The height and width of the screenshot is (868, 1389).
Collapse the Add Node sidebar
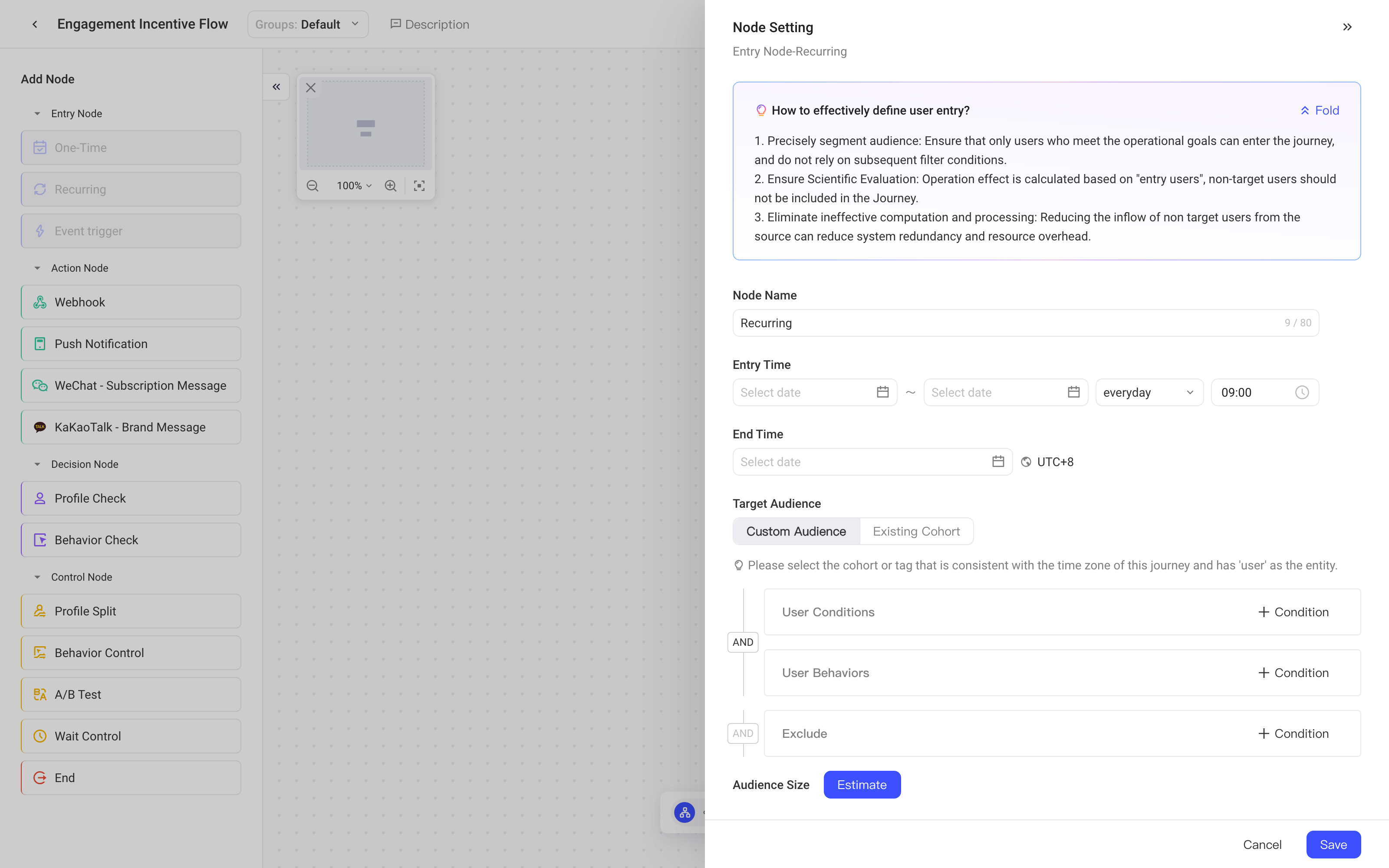pos(276,87)
